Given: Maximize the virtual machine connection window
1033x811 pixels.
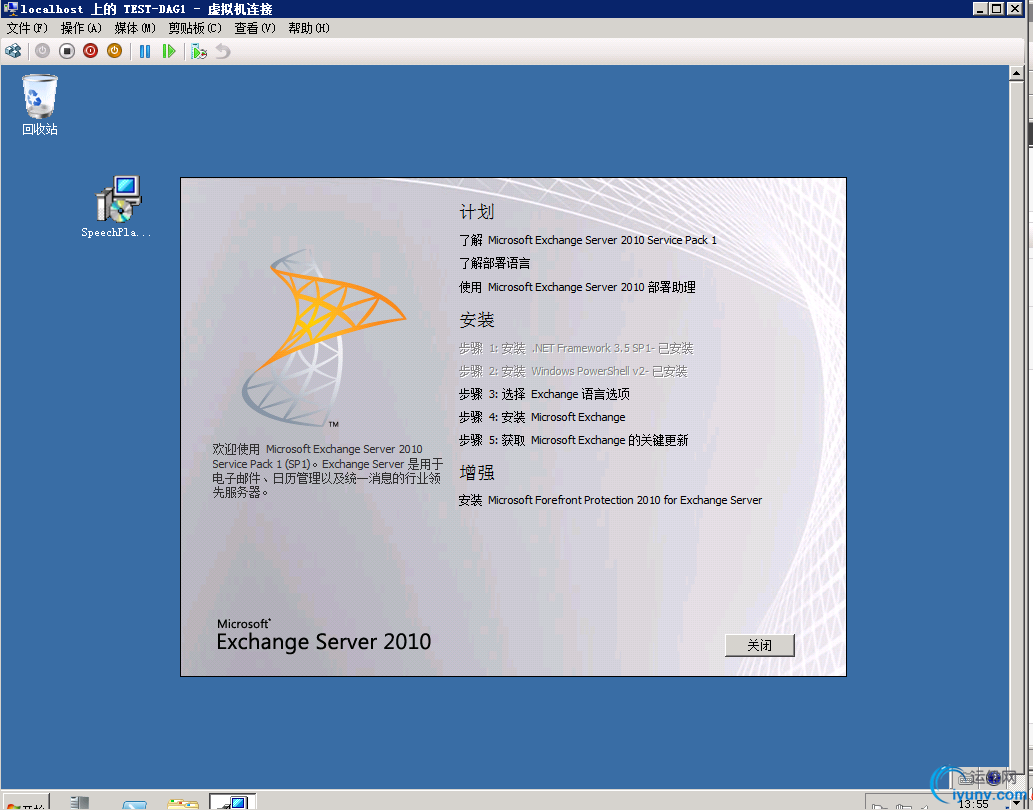Looking at the screenshot, I should [997, 9].
